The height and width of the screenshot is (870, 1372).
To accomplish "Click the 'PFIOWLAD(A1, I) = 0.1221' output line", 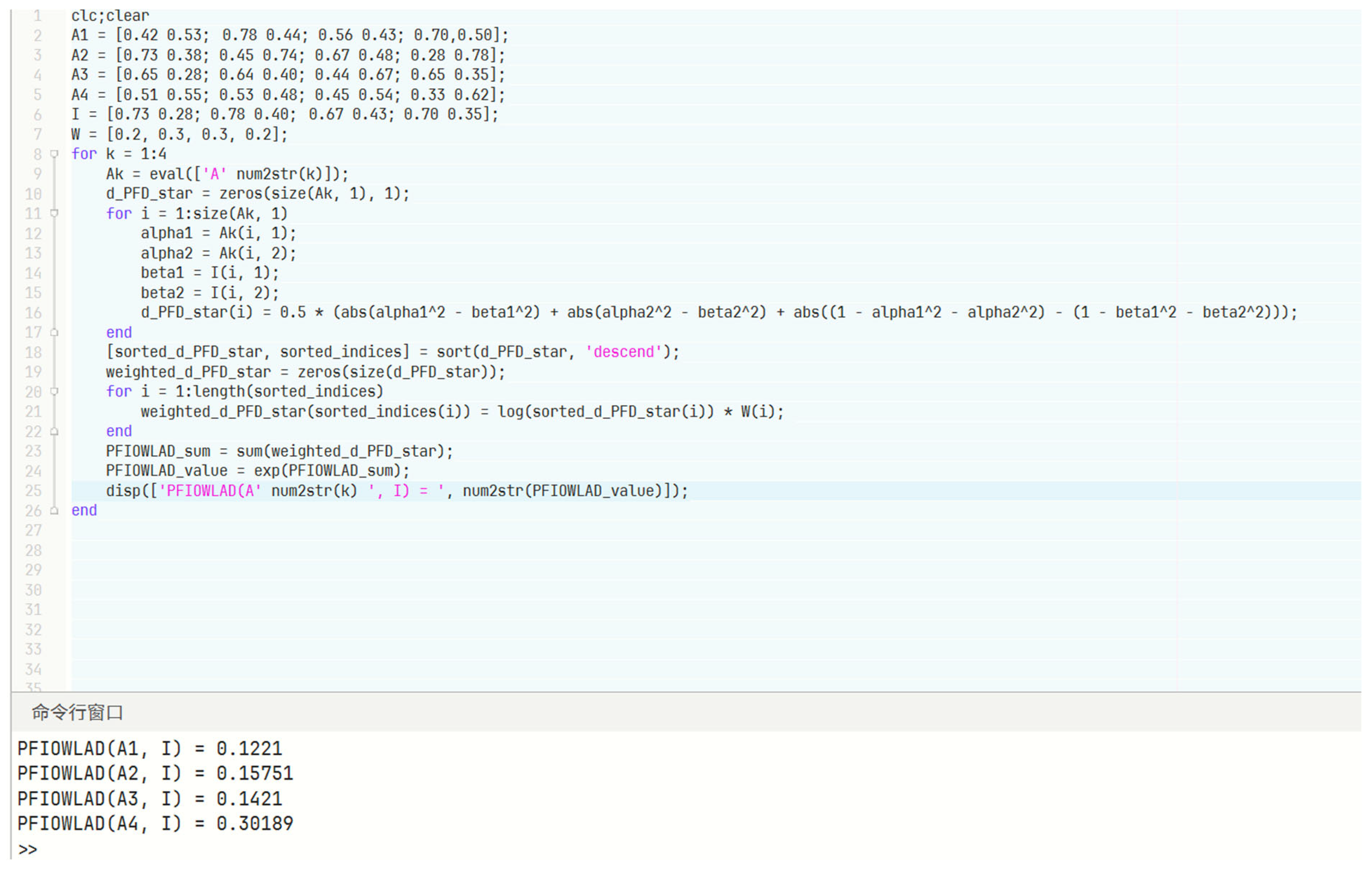I will pyautogui.click(x=149, y=748).
